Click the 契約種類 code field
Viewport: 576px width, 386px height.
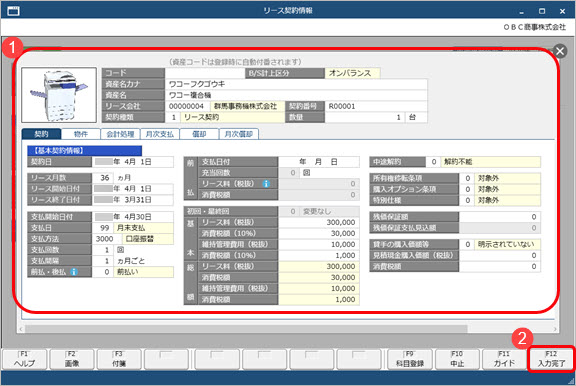pos(173,117)
